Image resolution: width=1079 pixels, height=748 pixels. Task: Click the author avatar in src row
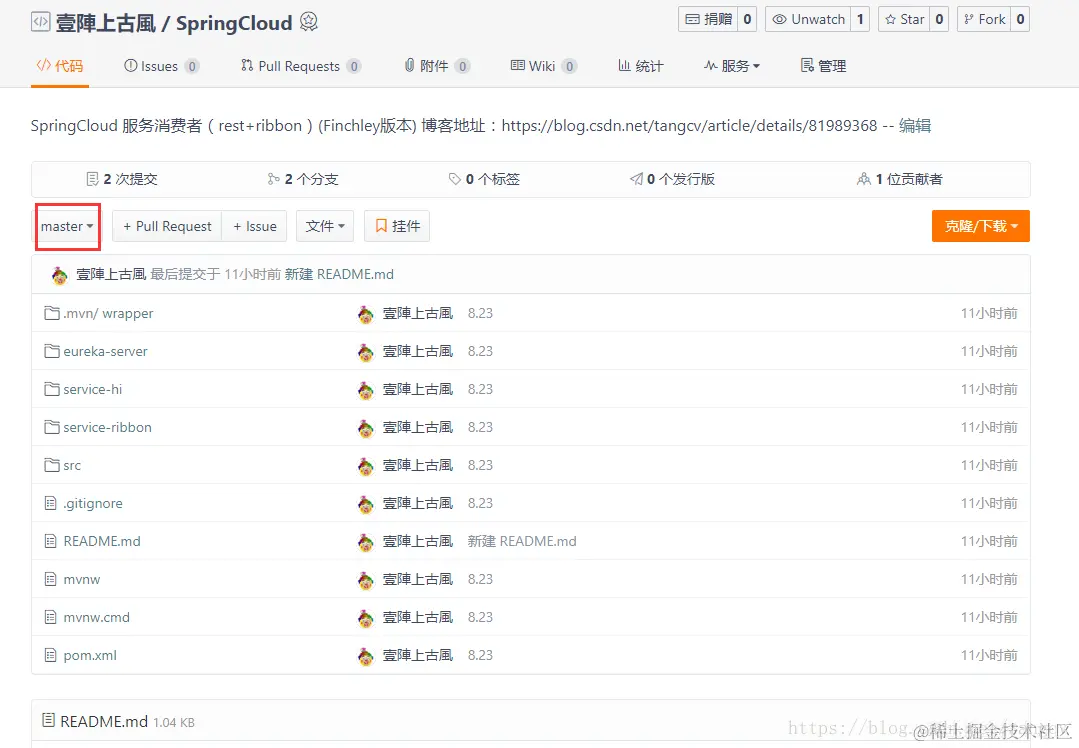365,467
